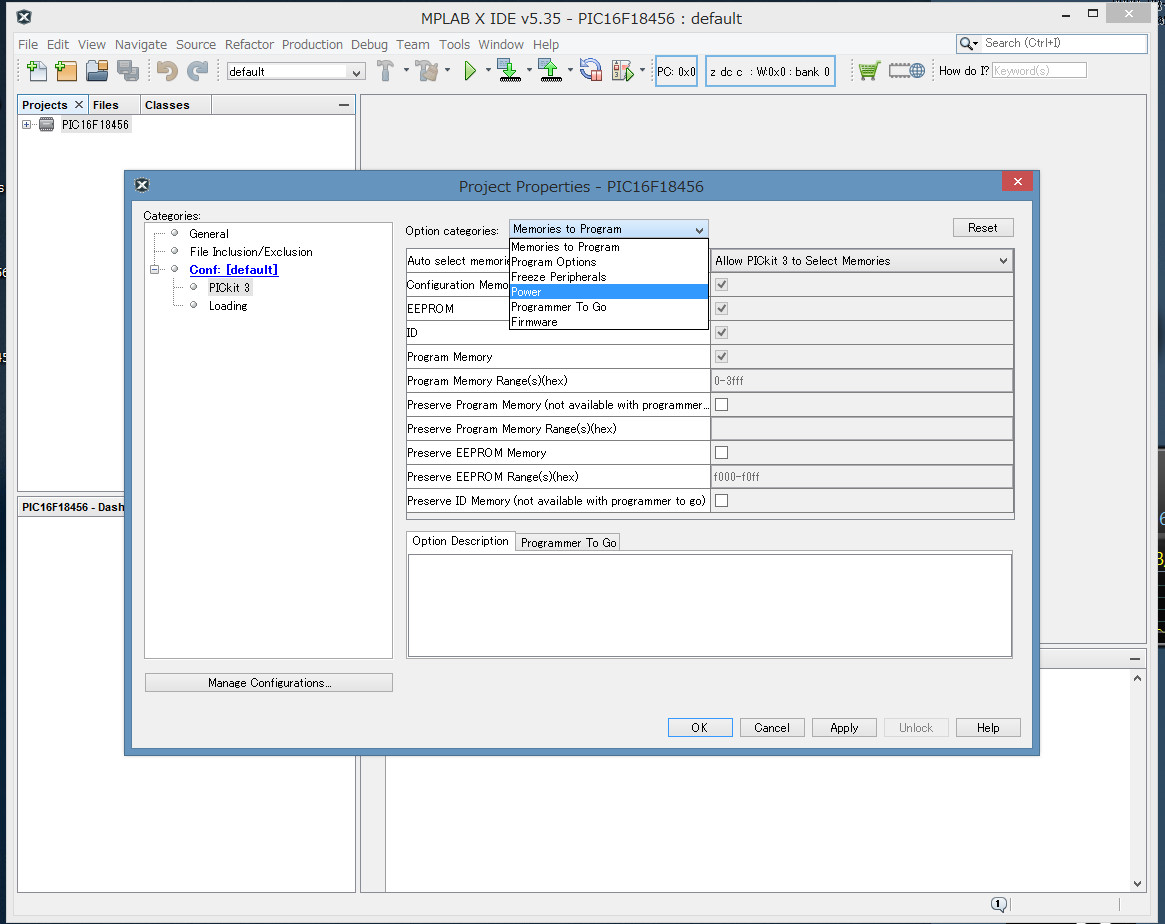Click the Clean and Build icon
1165x924 pixels.
click(x=427, y=71)
